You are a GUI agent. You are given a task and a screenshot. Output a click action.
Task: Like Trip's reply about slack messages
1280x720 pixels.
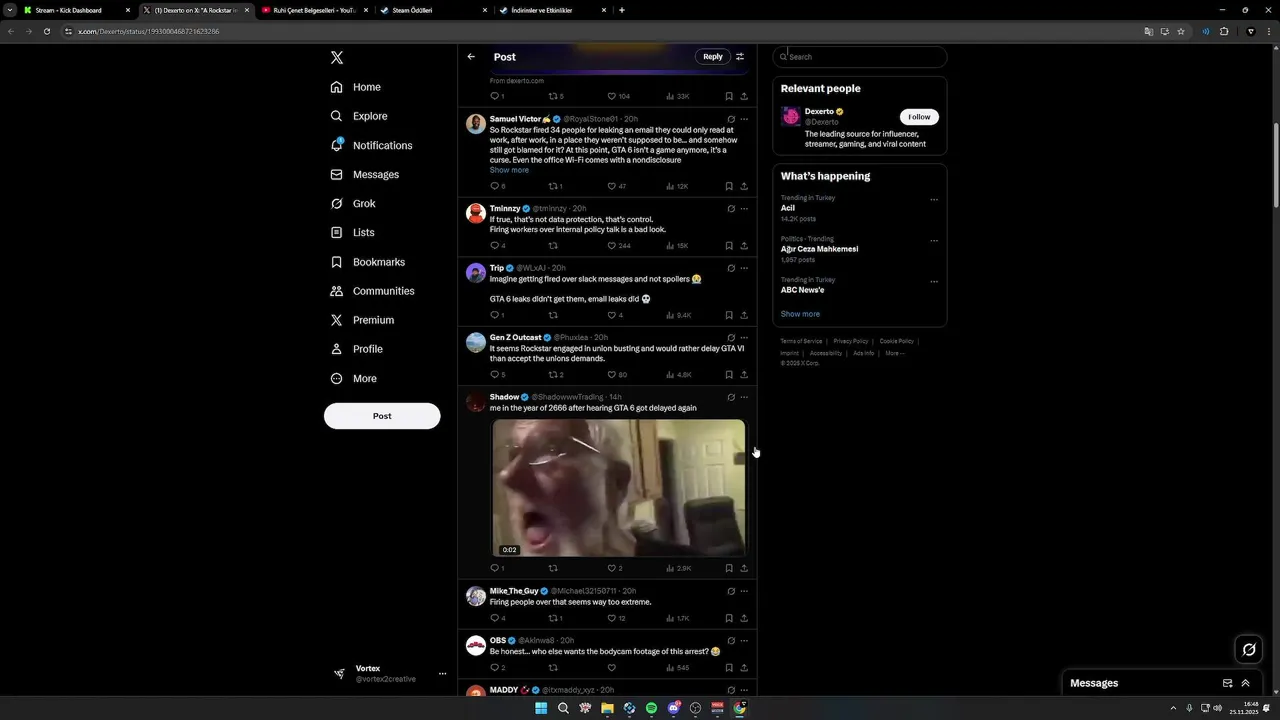pos(612,315)
